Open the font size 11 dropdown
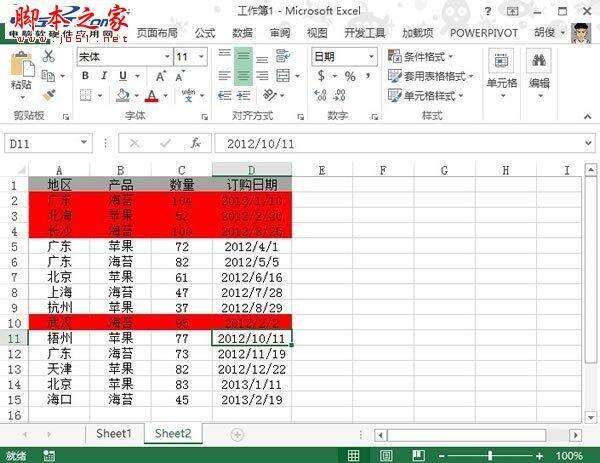600x463 pixels. point(201,57)
